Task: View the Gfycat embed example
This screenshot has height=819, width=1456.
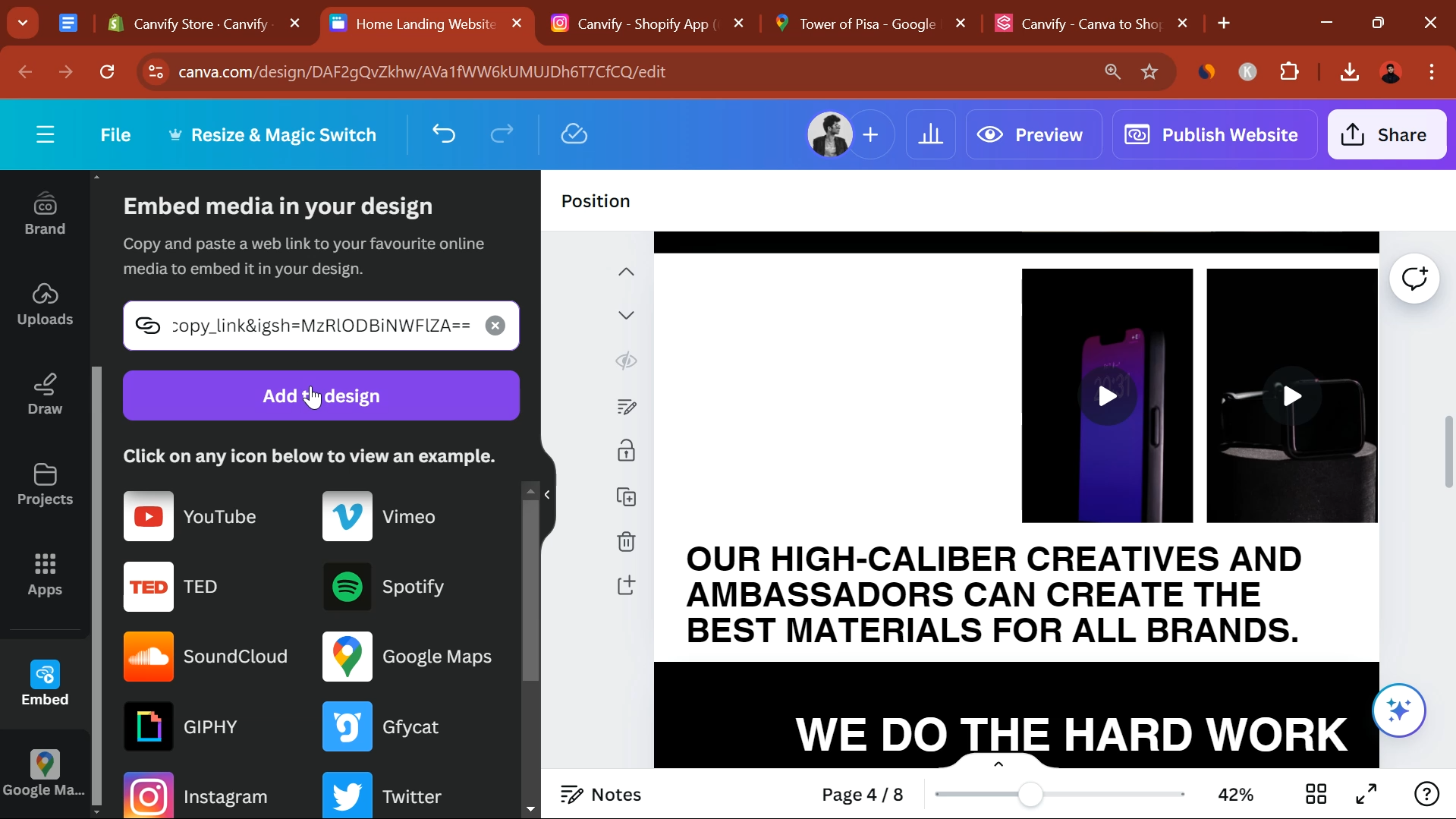Action: [380, 727]
